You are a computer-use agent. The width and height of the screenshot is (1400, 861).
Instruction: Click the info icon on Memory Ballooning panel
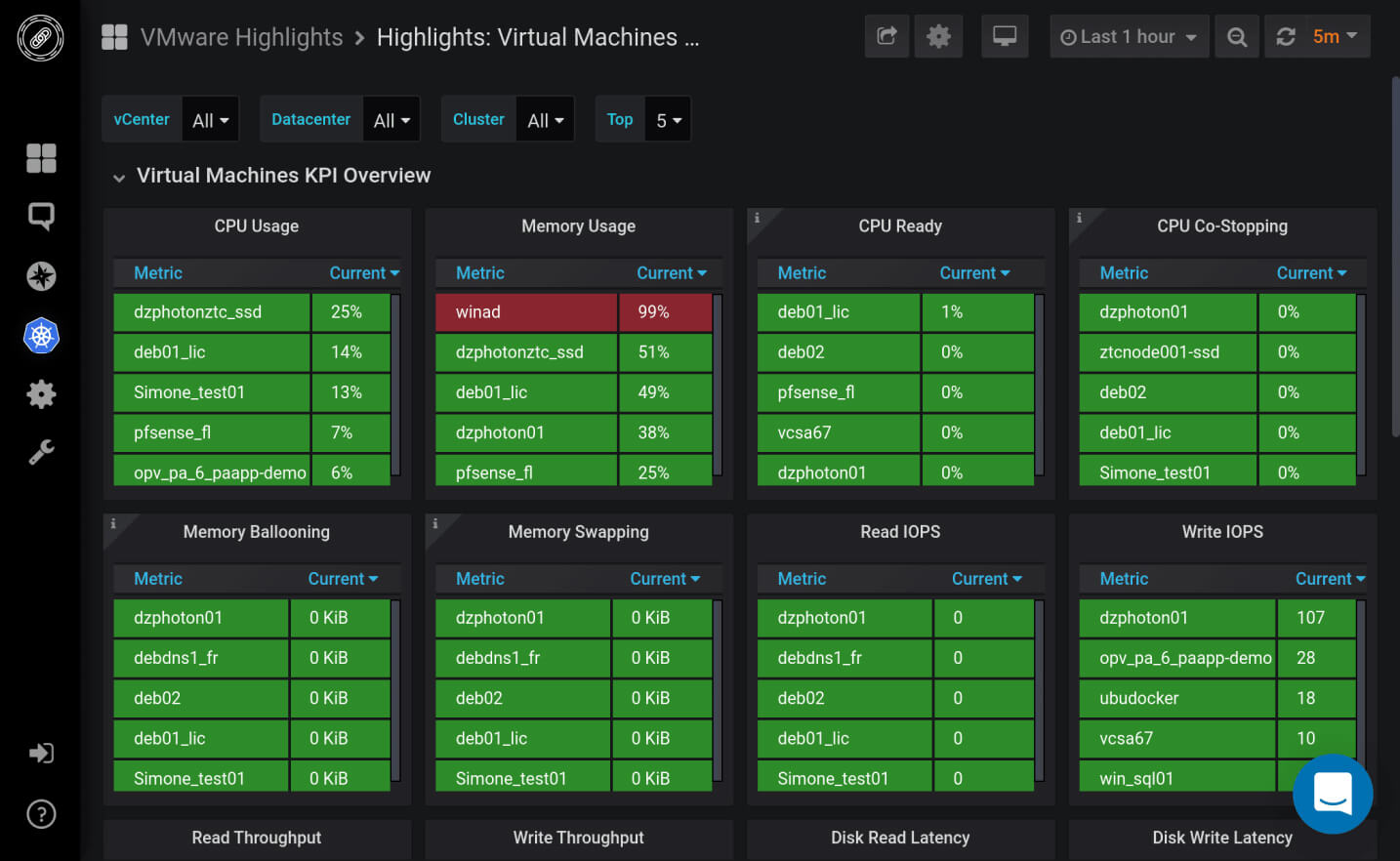(x=113, y=523)
